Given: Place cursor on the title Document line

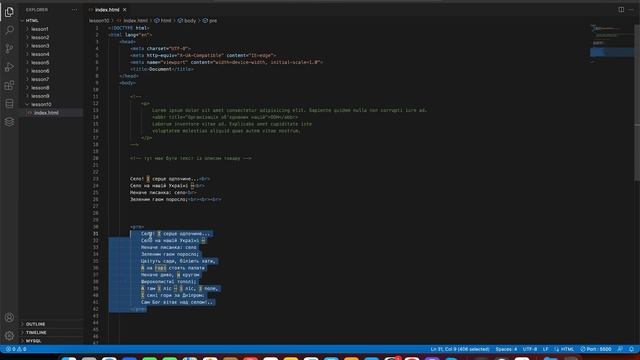Looking at the screenshot, I should (162, 69).
